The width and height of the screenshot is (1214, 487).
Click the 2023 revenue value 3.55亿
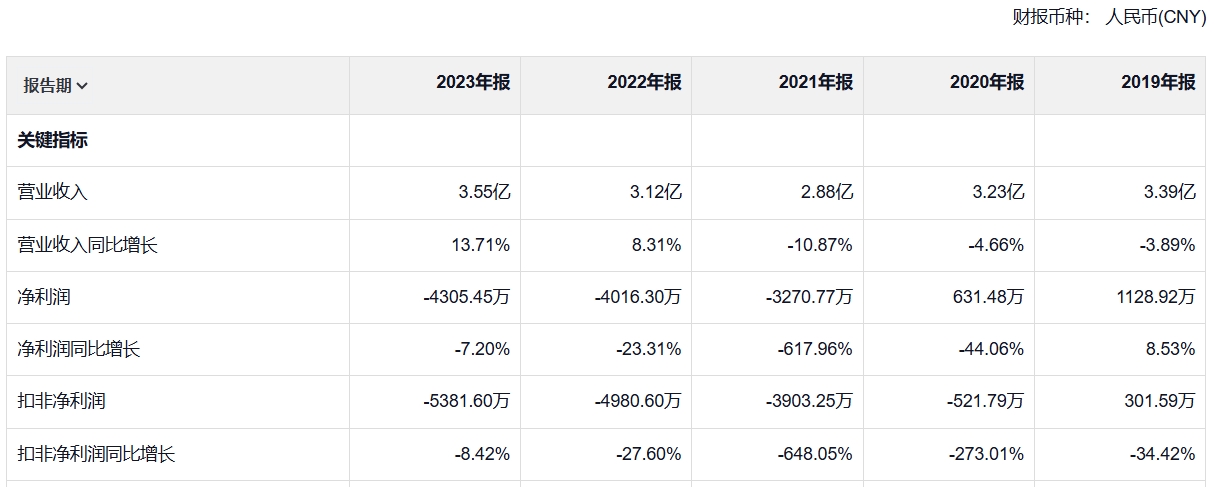click(x=484, y=193)
